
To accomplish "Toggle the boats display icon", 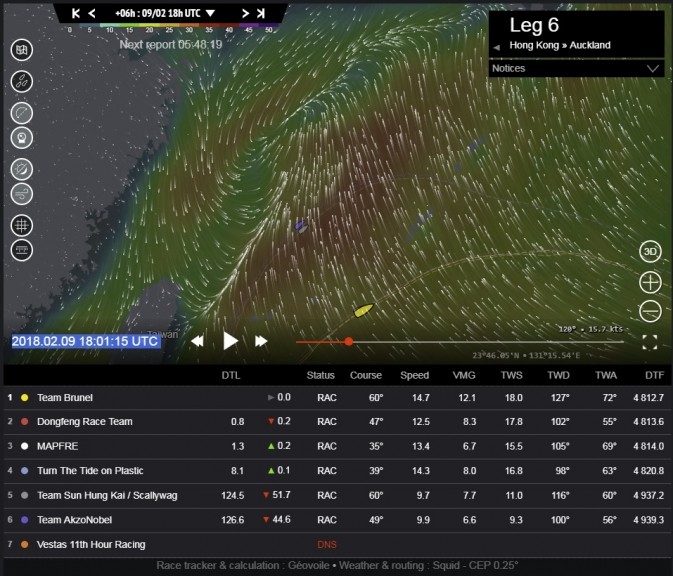I will [22, 81].
